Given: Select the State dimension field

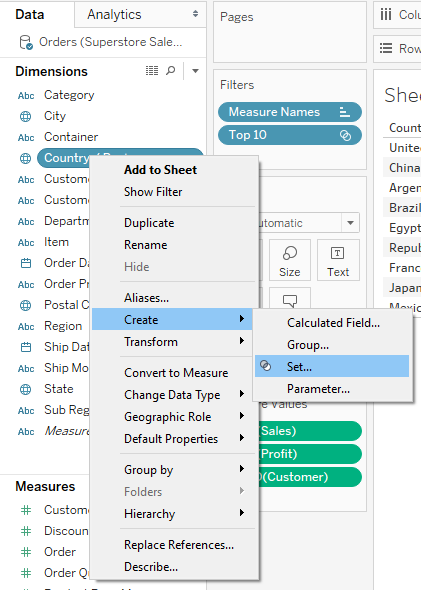Looking at the screenshot, I should click(59, 389).
